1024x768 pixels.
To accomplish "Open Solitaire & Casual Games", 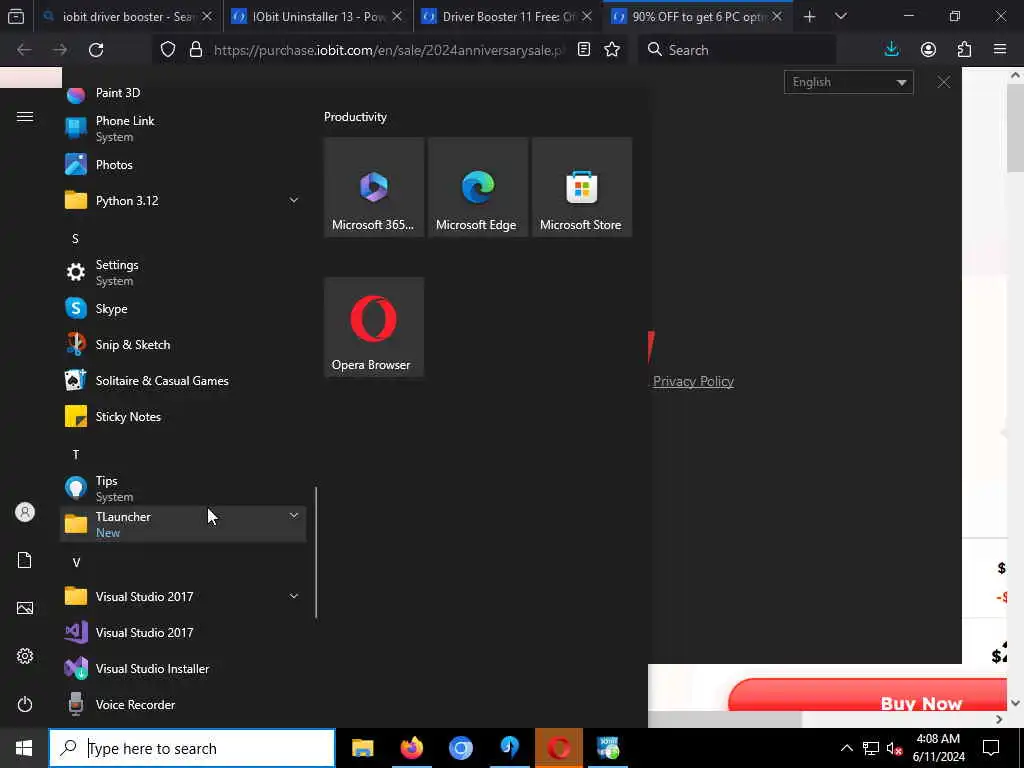I will tap(183, 380).
